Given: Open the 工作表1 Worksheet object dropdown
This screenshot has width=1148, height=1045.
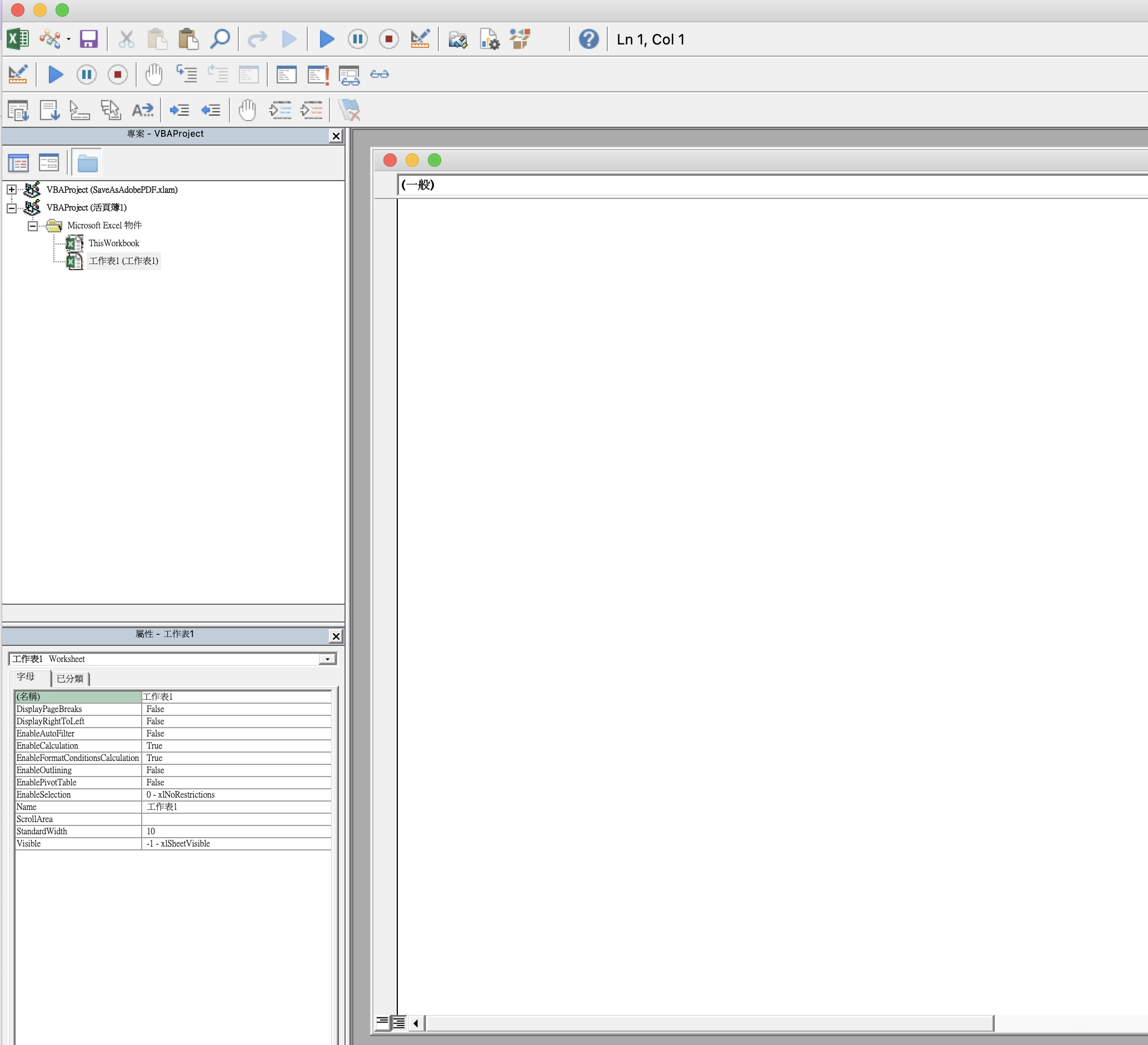Looking at the screenshot, I should 327,659.
